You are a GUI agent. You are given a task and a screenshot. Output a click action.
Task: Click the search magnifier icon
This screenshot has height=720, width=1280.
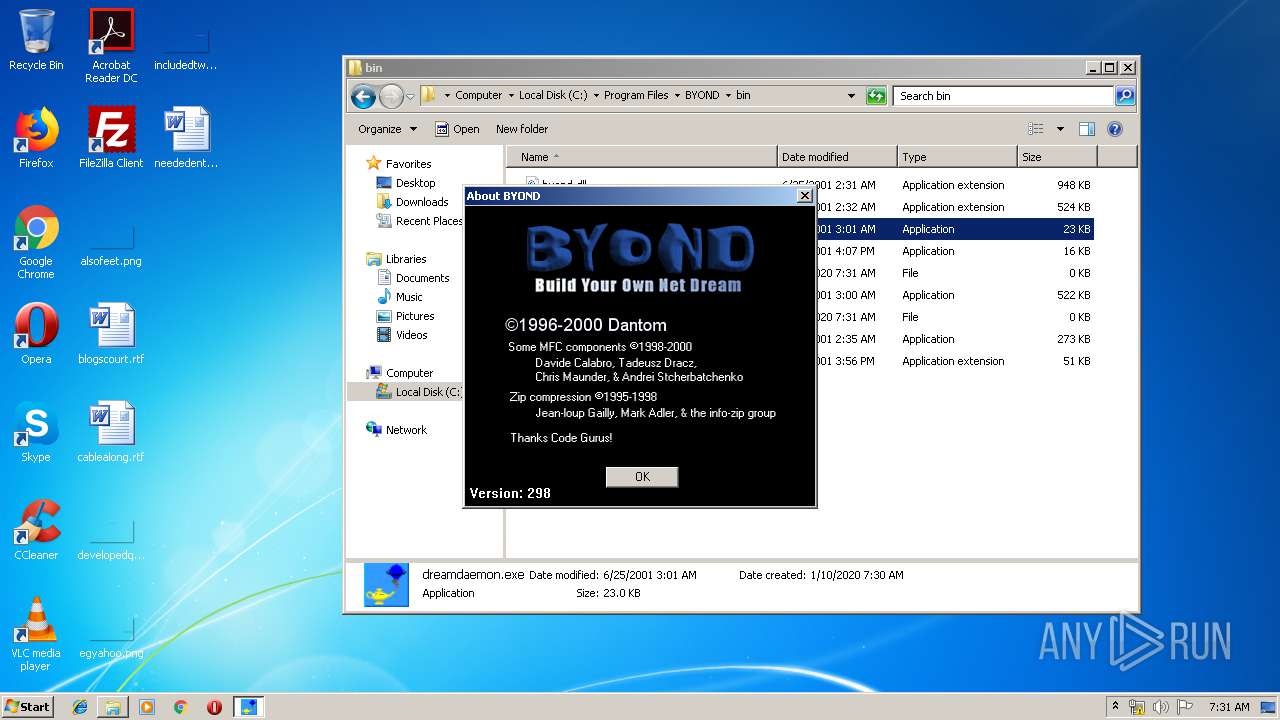pyautogui.click(x=1125, y=96)
